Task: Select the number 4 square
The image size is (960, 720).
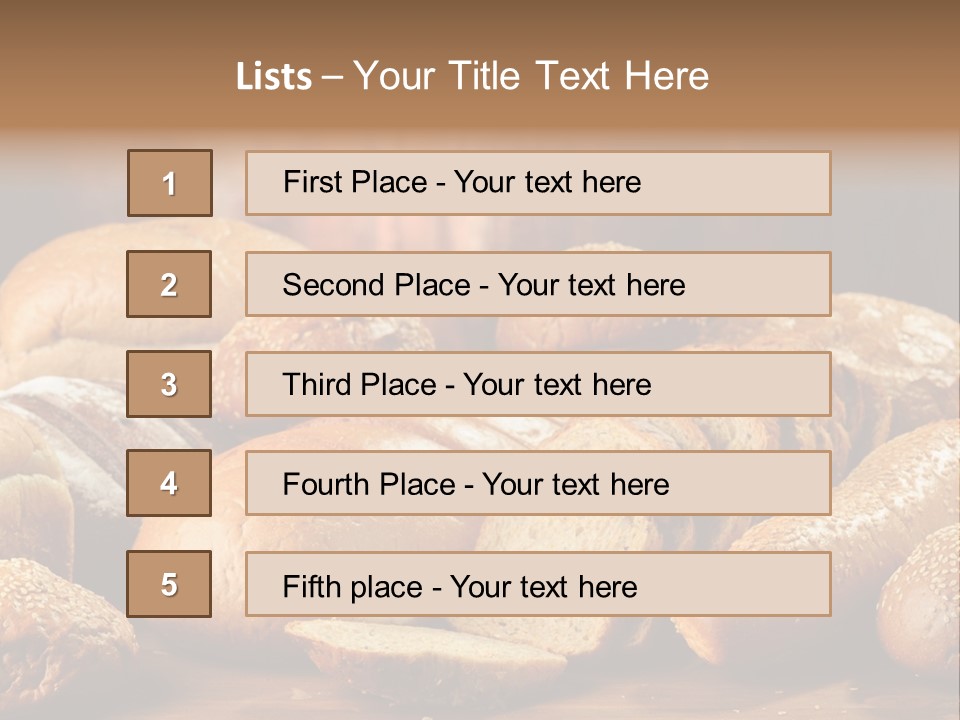Action: (169, 484)
